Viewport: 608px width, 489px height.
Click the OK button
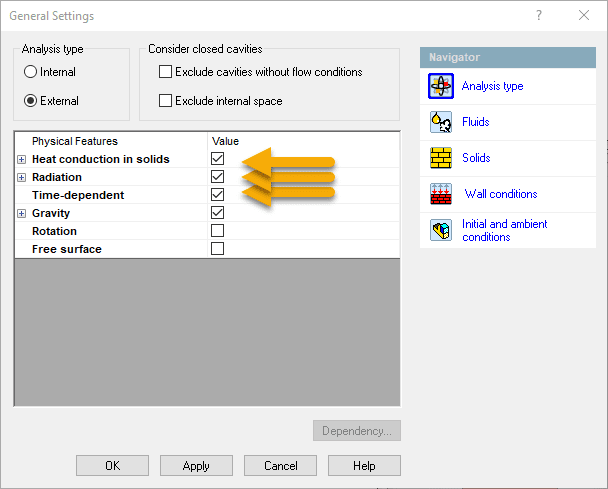pyautogui.click(x=112, y=466)
